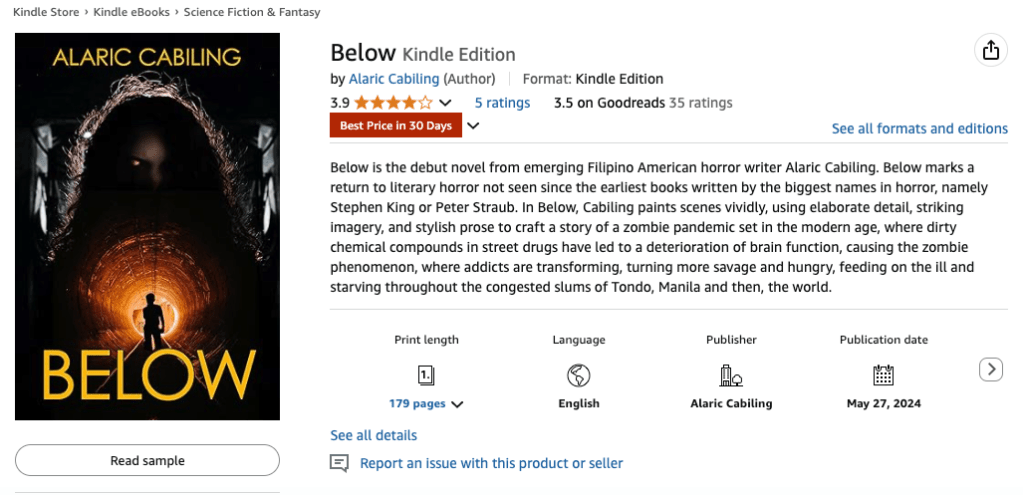Click the star rating graphic

pyautogui.click(x=393, y=102)
